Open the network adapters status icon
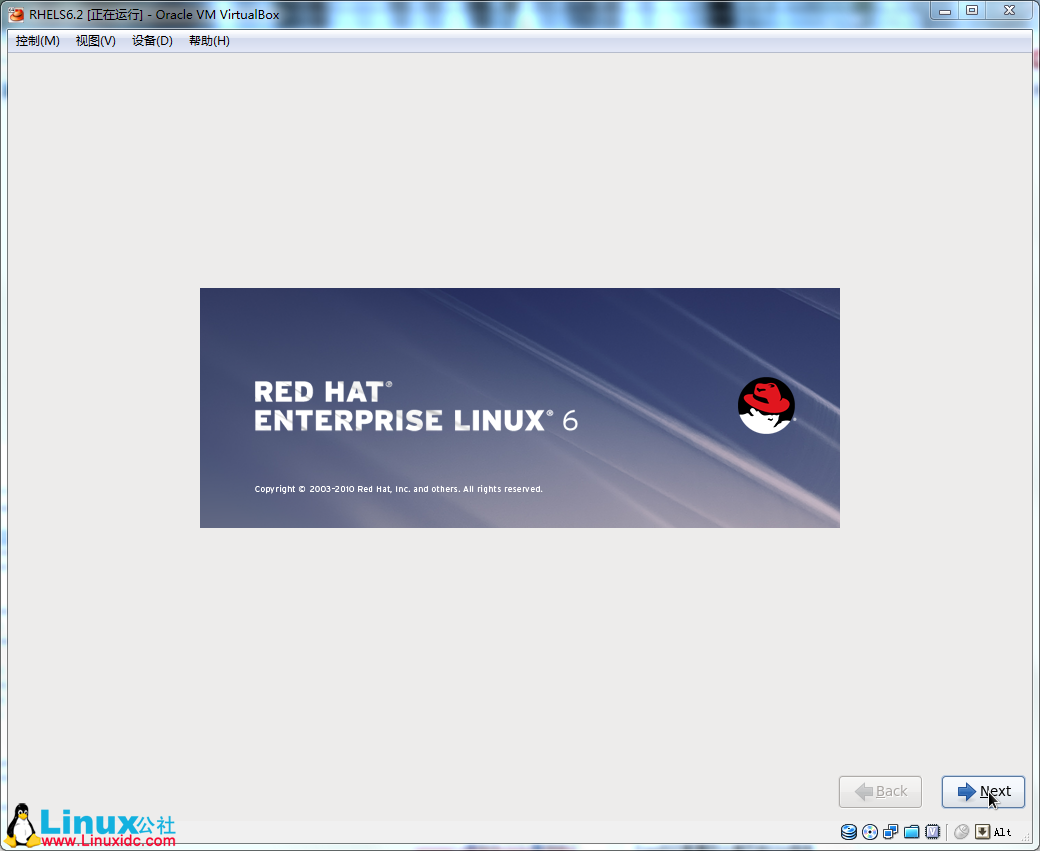 pos(891,832)
